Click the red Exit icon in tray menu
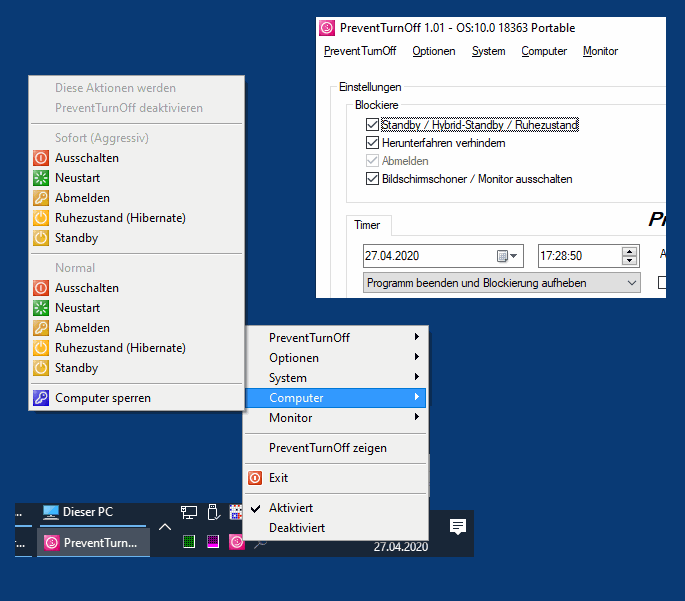 coord(255,478)
